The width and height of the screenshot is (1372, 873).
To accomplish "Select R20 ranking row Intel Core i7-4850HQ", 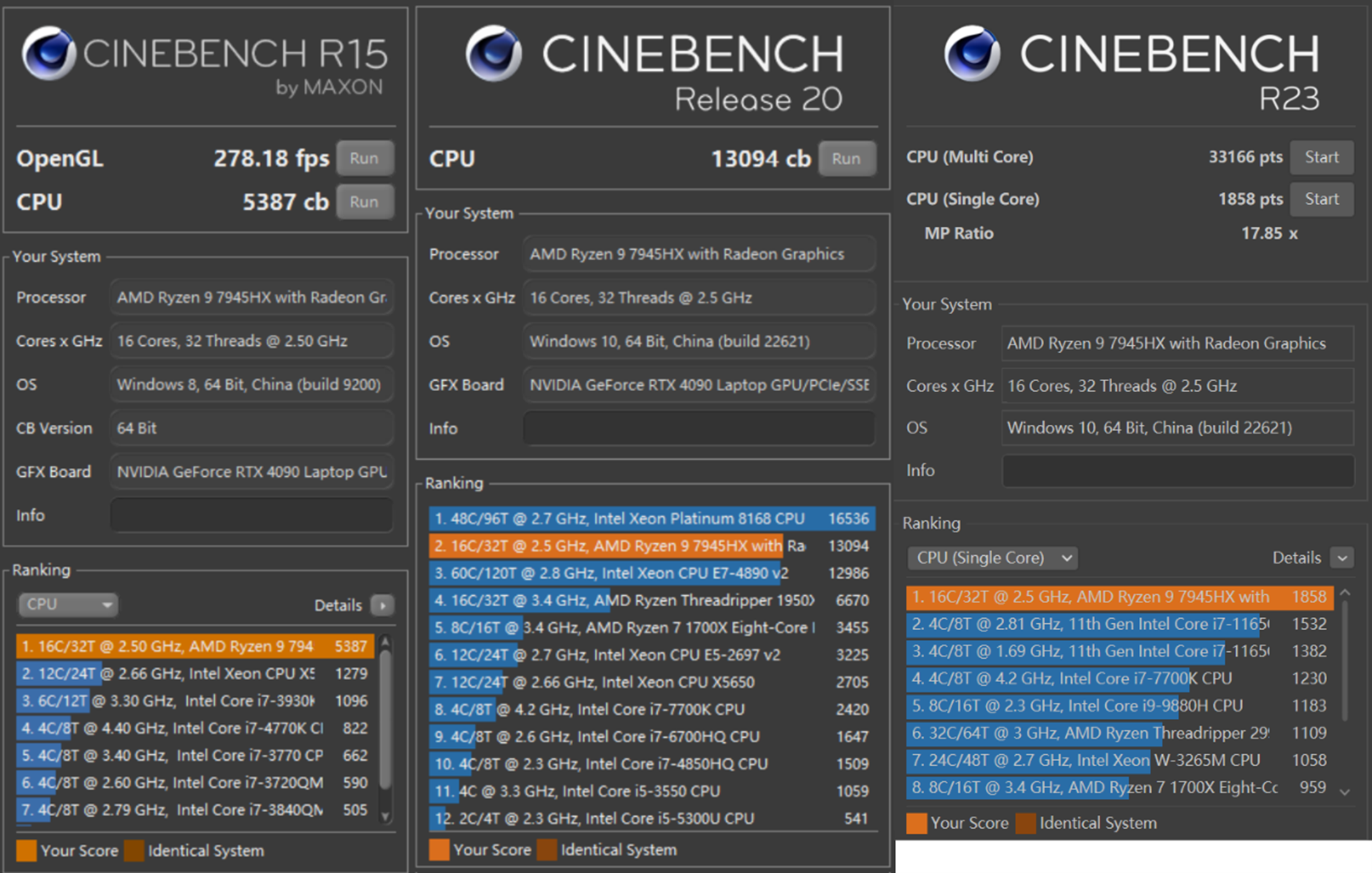I will pos(652,763).
